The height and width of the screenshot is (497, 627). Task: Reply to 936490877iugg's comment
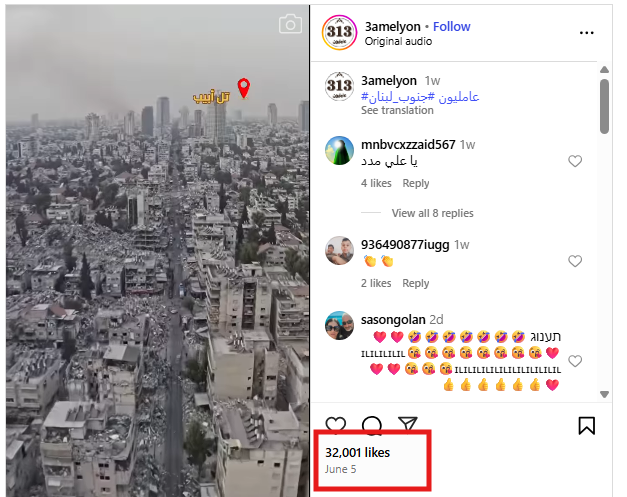(x=415, y=283)
